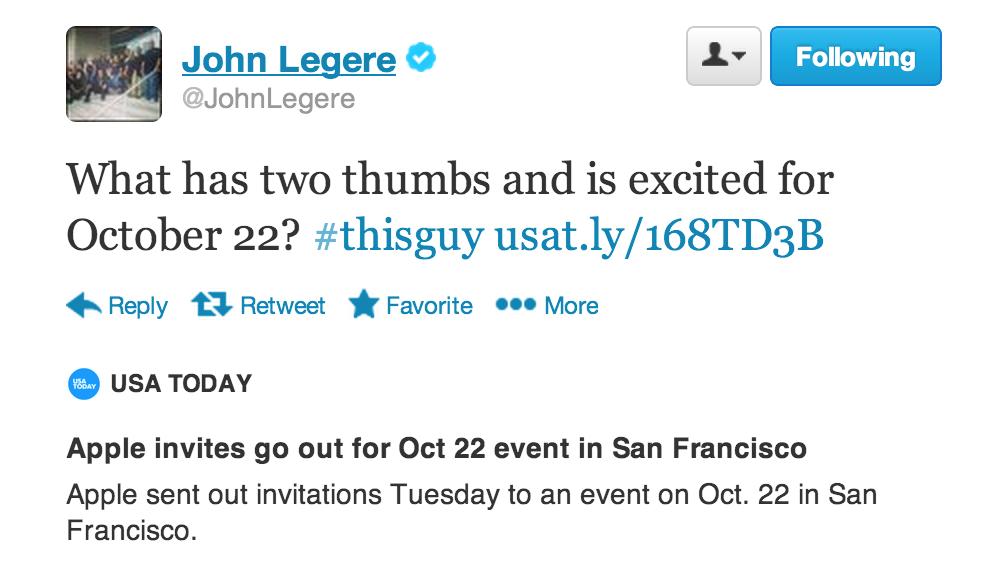Expand the More options menu
1000x568 pixels.
click(x=571, y=306)
